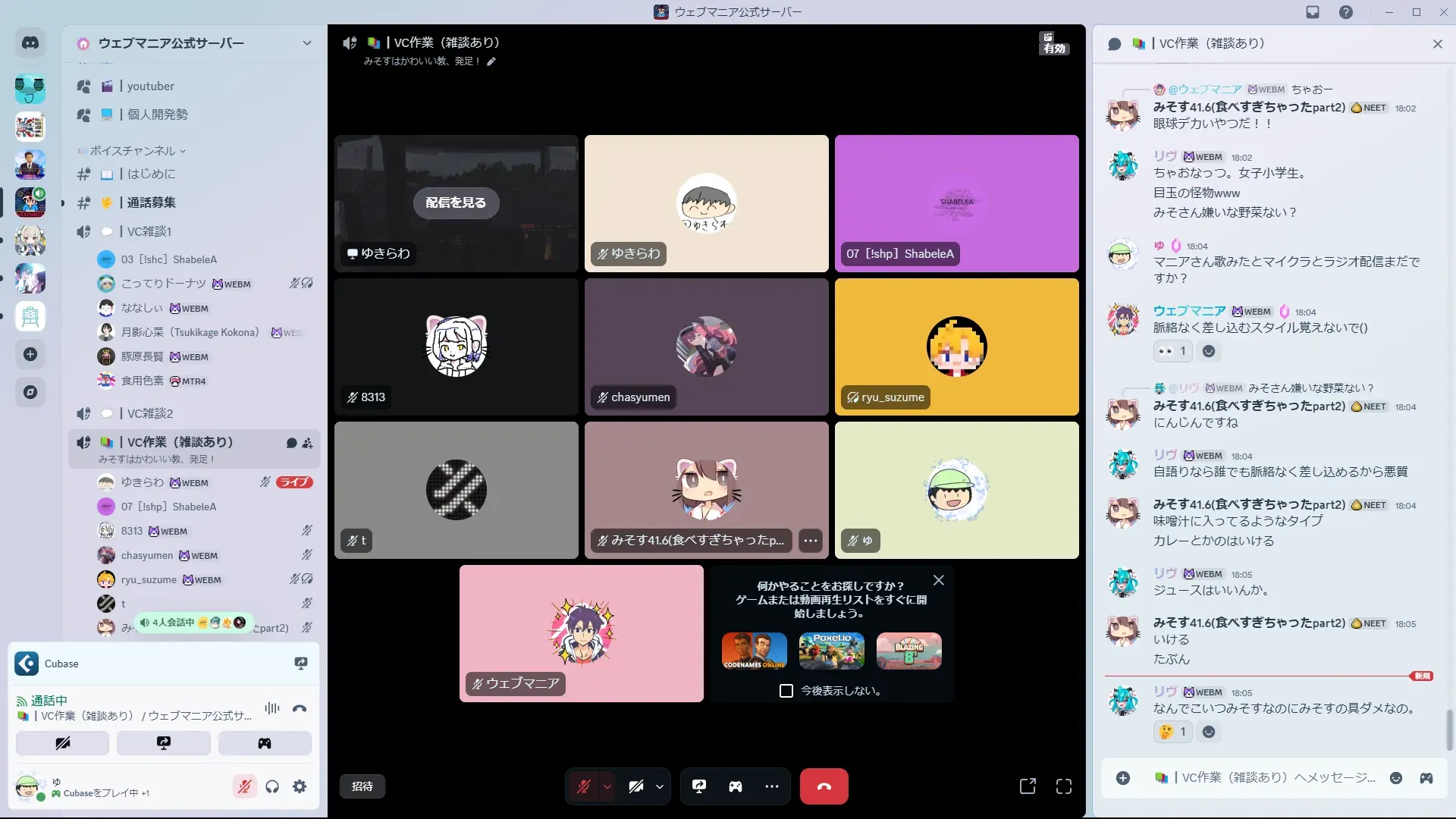Open emoji picker in message box

coord(1395,778)
